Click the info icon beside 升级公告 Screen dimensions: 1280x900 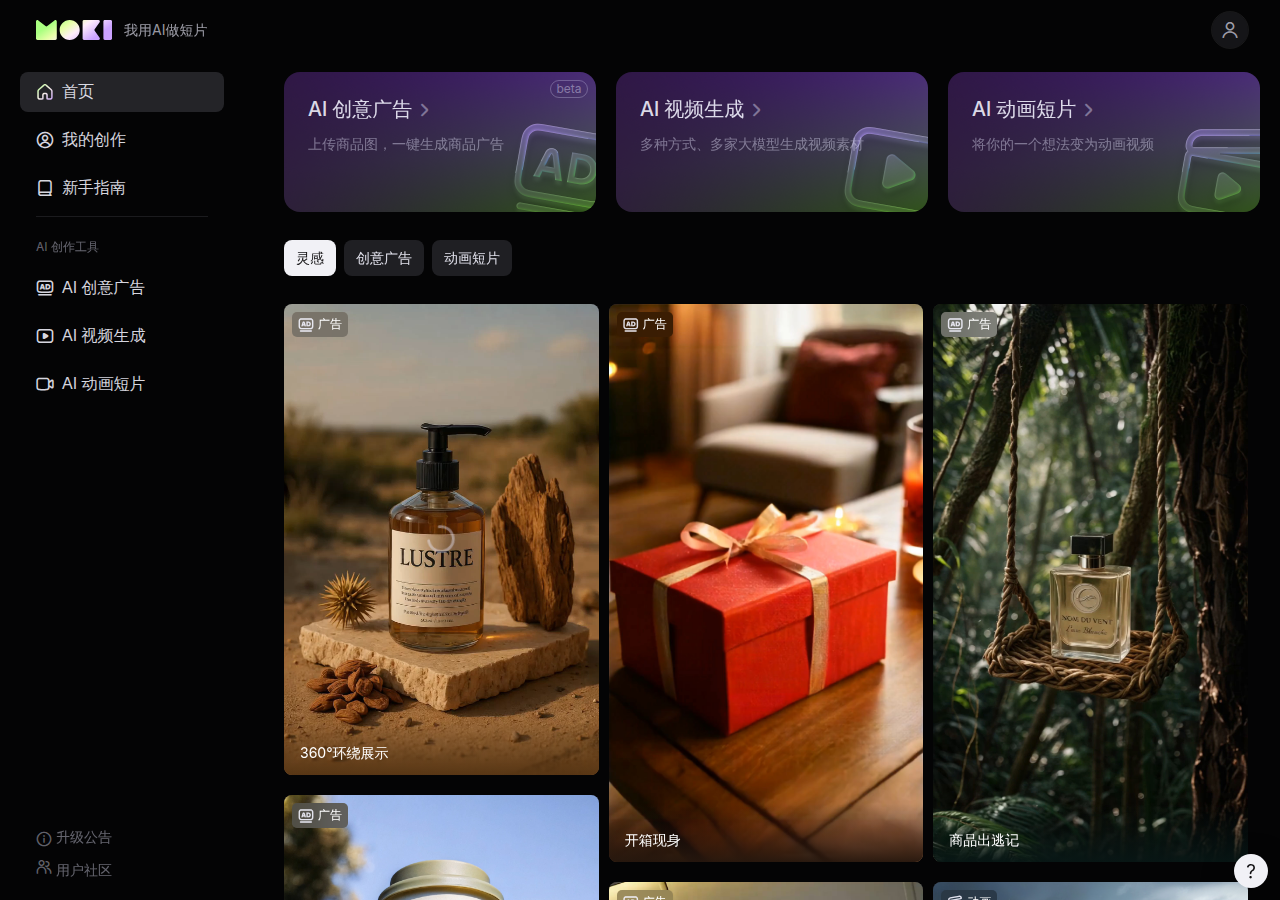pos(44,838)
